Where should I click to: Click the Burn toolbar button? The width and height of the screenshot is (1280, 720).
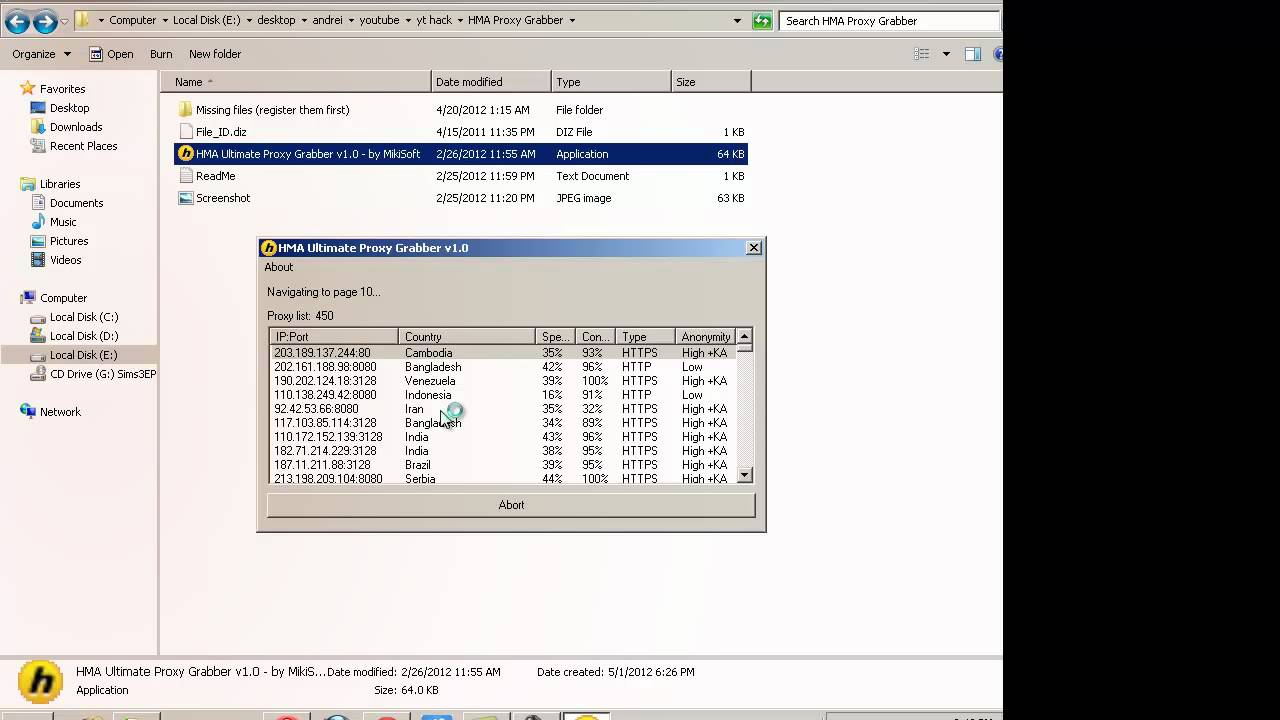(x=161, y=54)
